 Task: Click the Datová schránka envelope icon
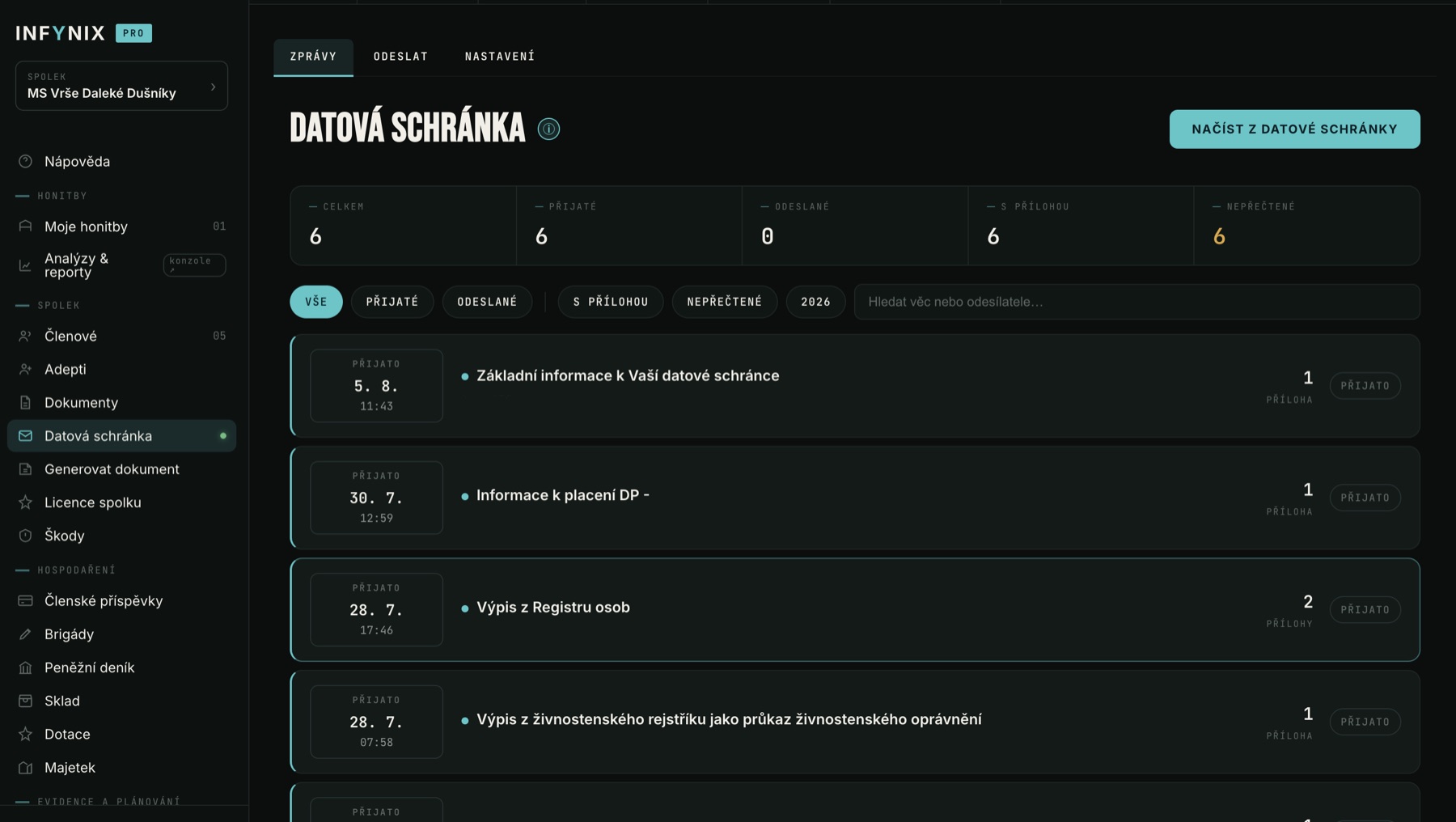point(25,435)
